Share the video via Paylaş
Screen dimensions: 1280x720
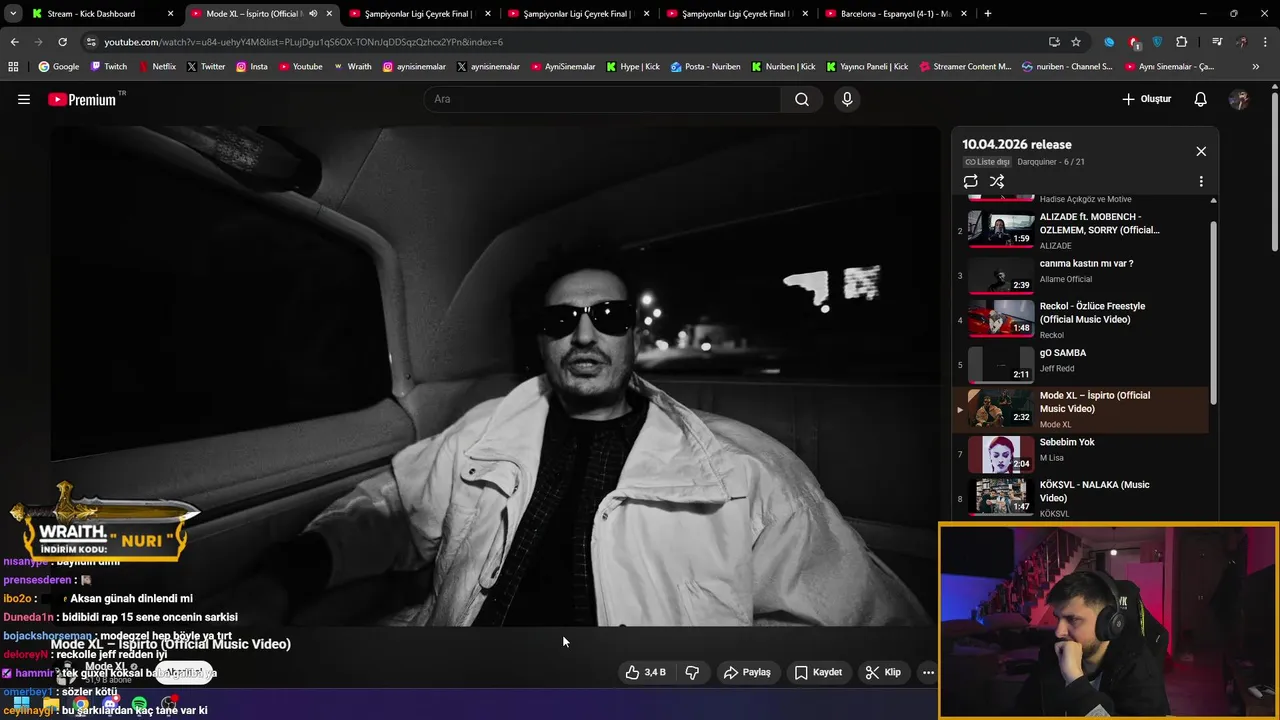click(x=748, y=672)
